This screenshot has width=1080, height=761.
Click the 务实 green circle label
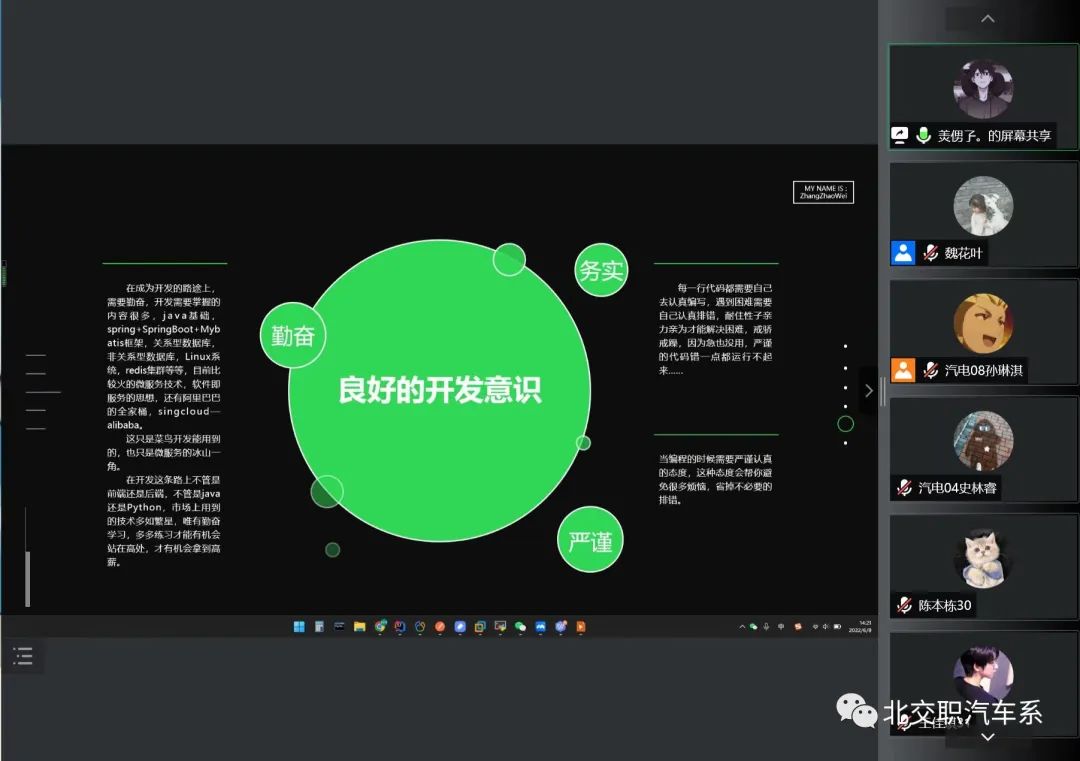601,270
